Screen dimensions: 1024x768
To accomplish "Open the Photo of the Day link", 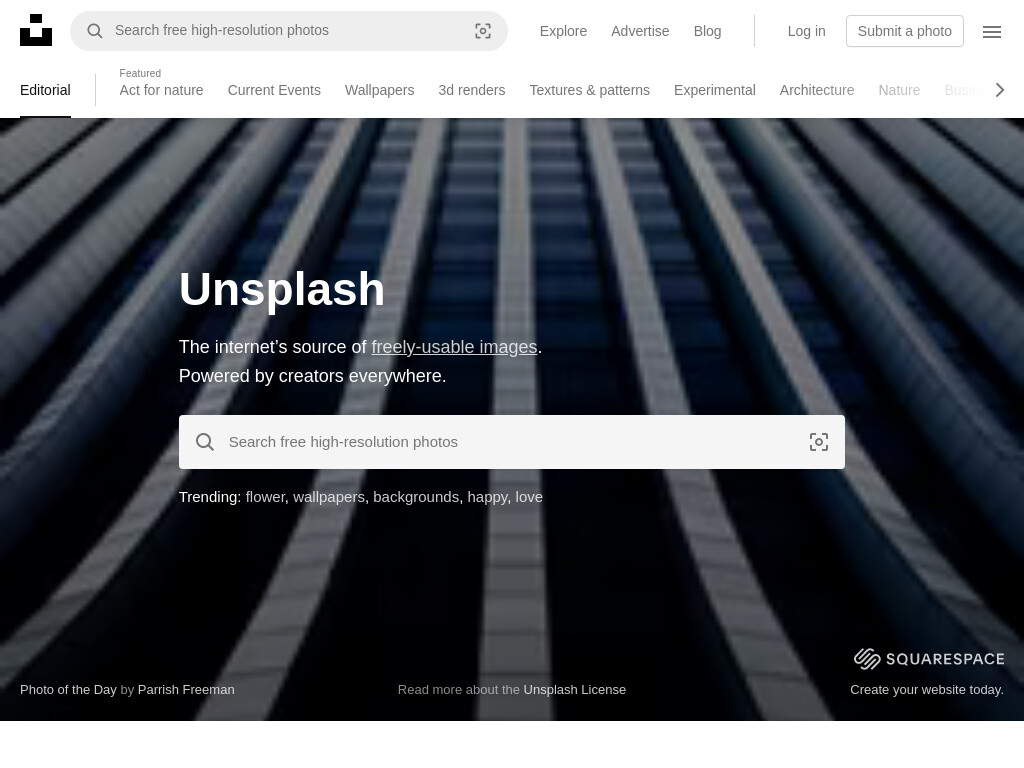I will (69, 690).
